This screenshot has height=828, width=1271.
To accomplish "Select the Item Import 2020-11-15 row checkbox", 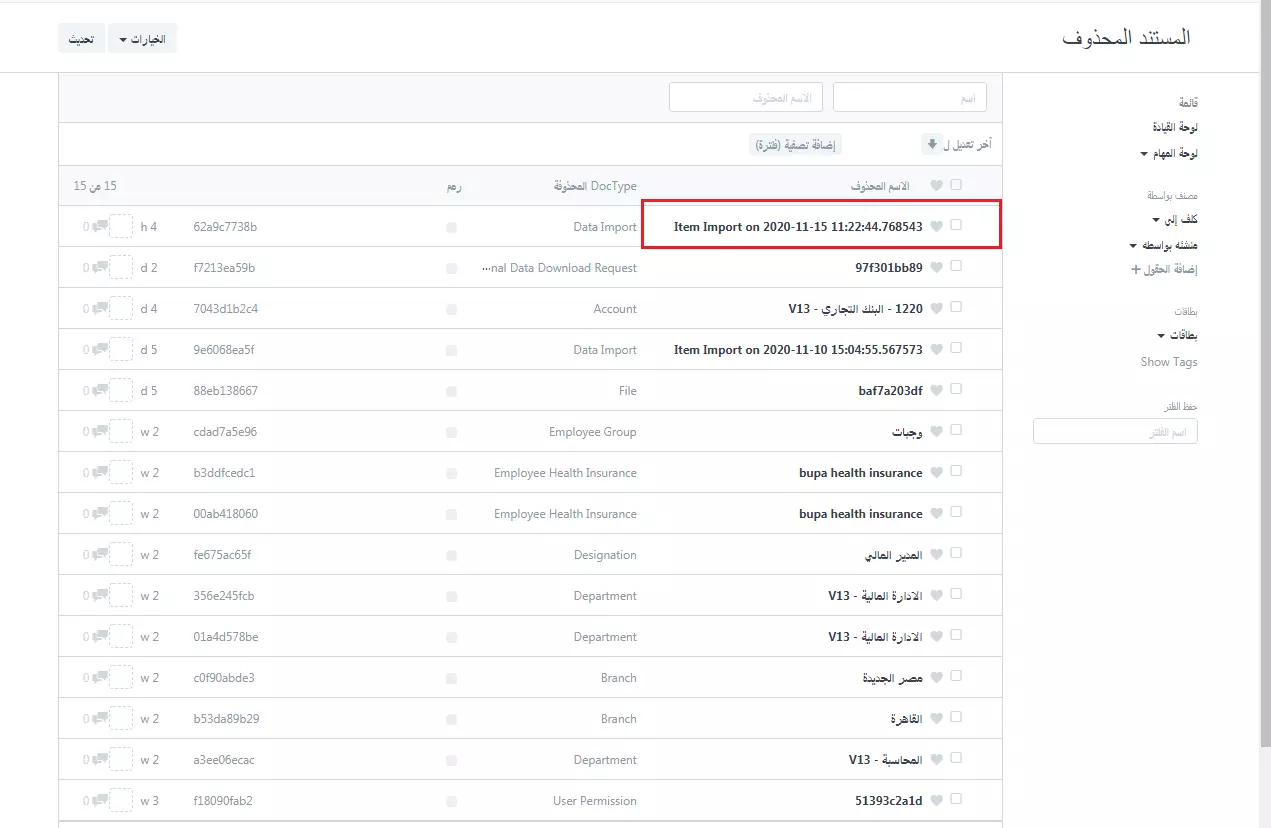I will tap(956, 226).
